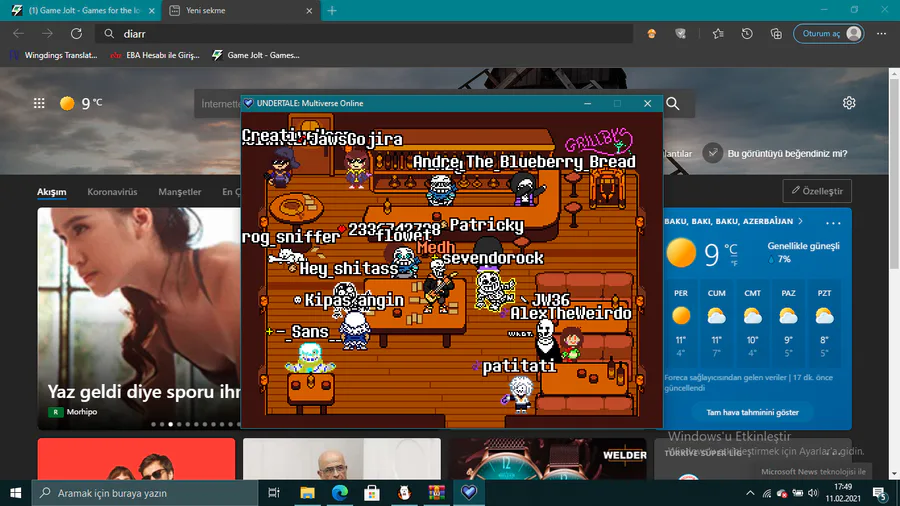Open Microsoft Edge from the taskbar
This screenshot has width=900, height=506.
[340, 493]
